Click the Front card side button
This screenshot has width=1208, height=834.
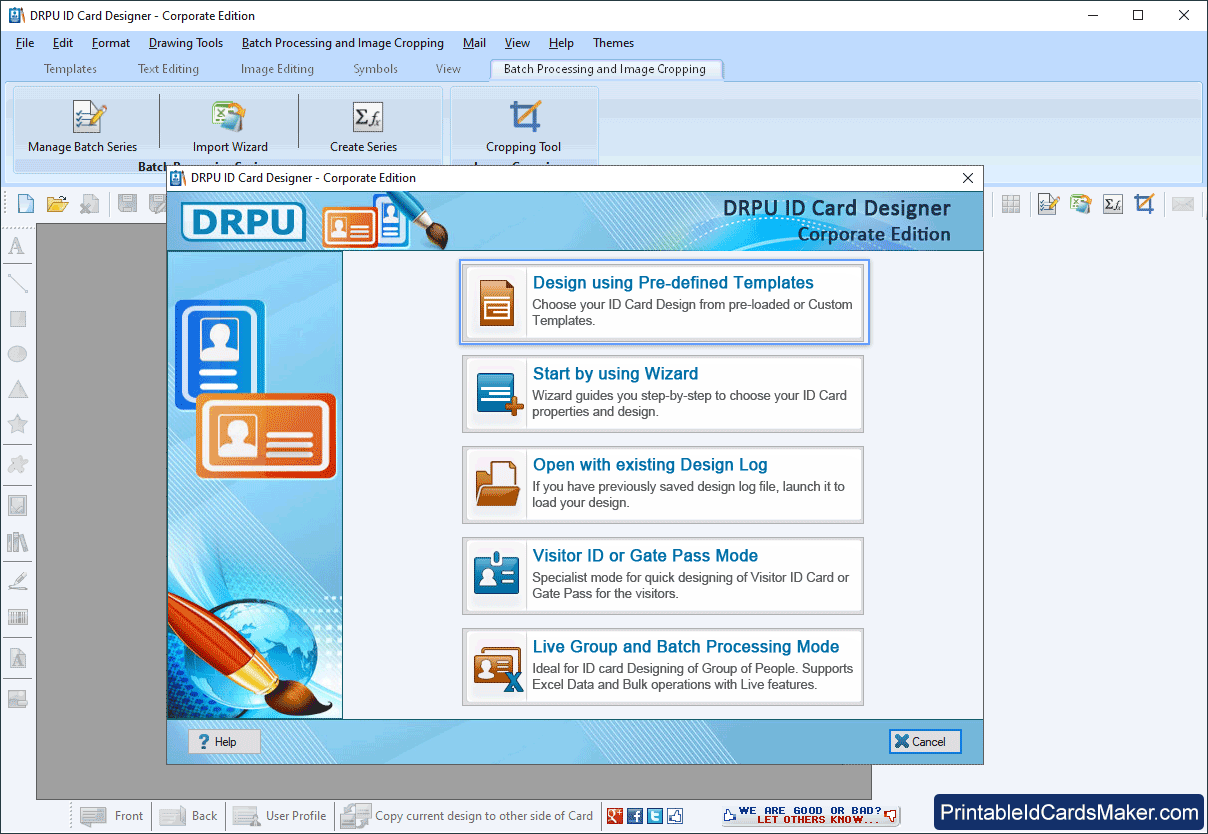[x=111, y=816]
